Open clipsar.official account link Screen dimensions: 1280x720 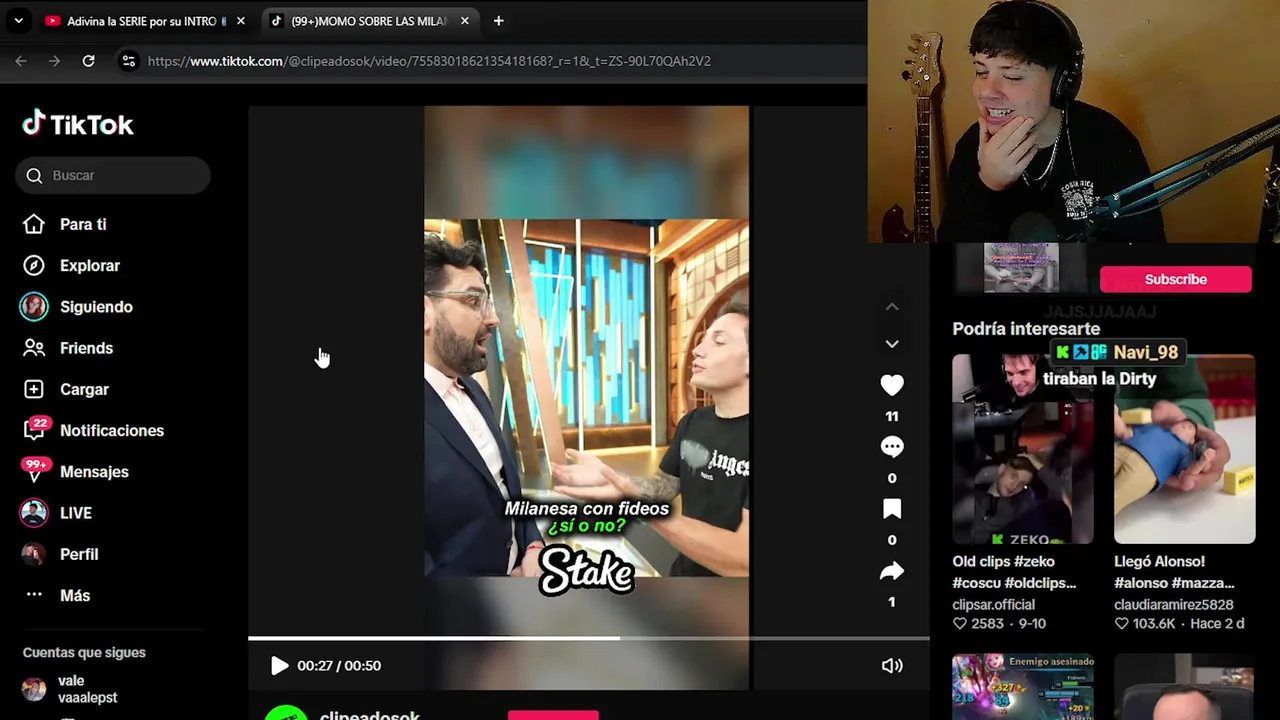click(993, 604)
